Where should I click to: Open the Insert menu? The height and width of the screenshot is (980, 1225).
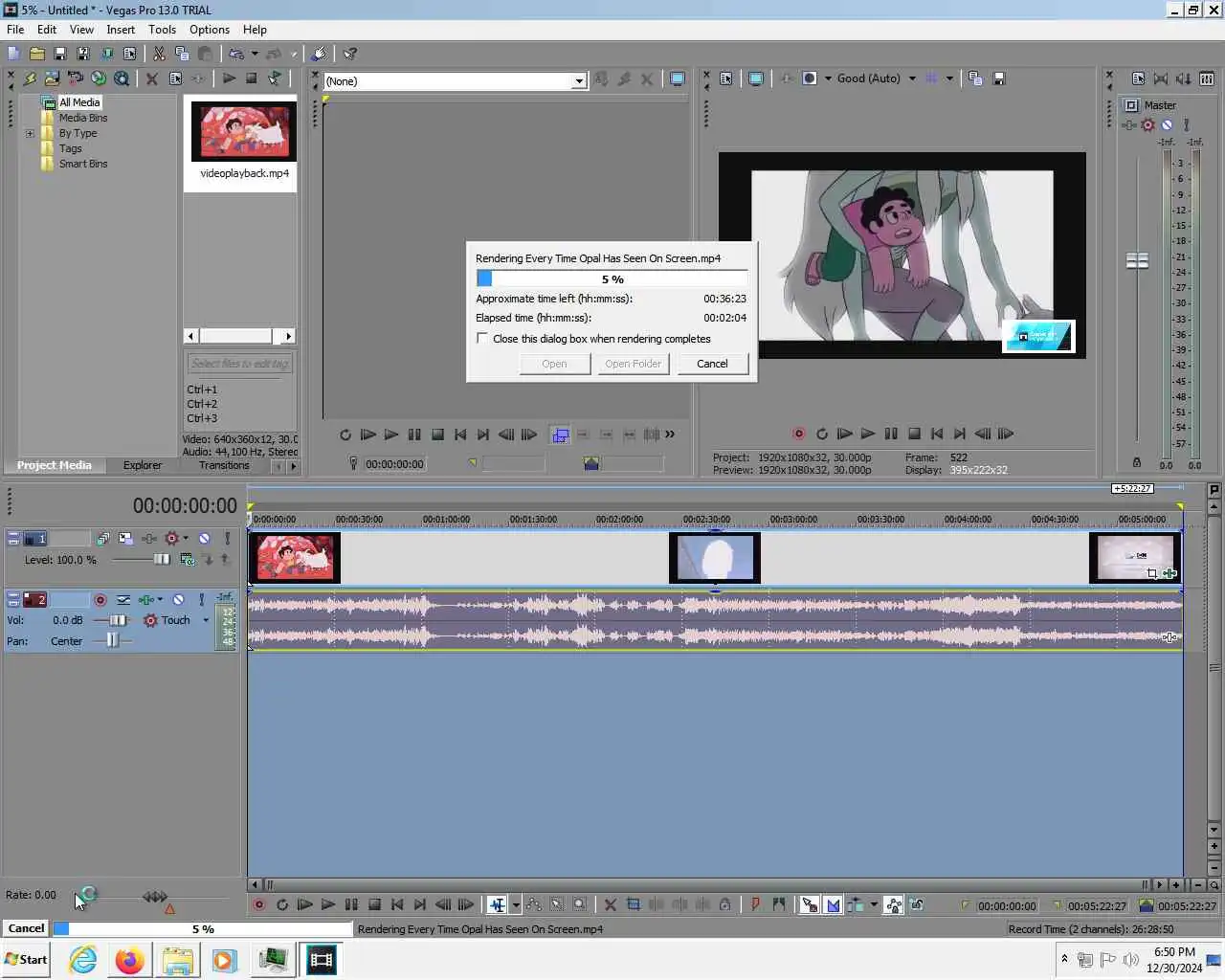(121, 30)
